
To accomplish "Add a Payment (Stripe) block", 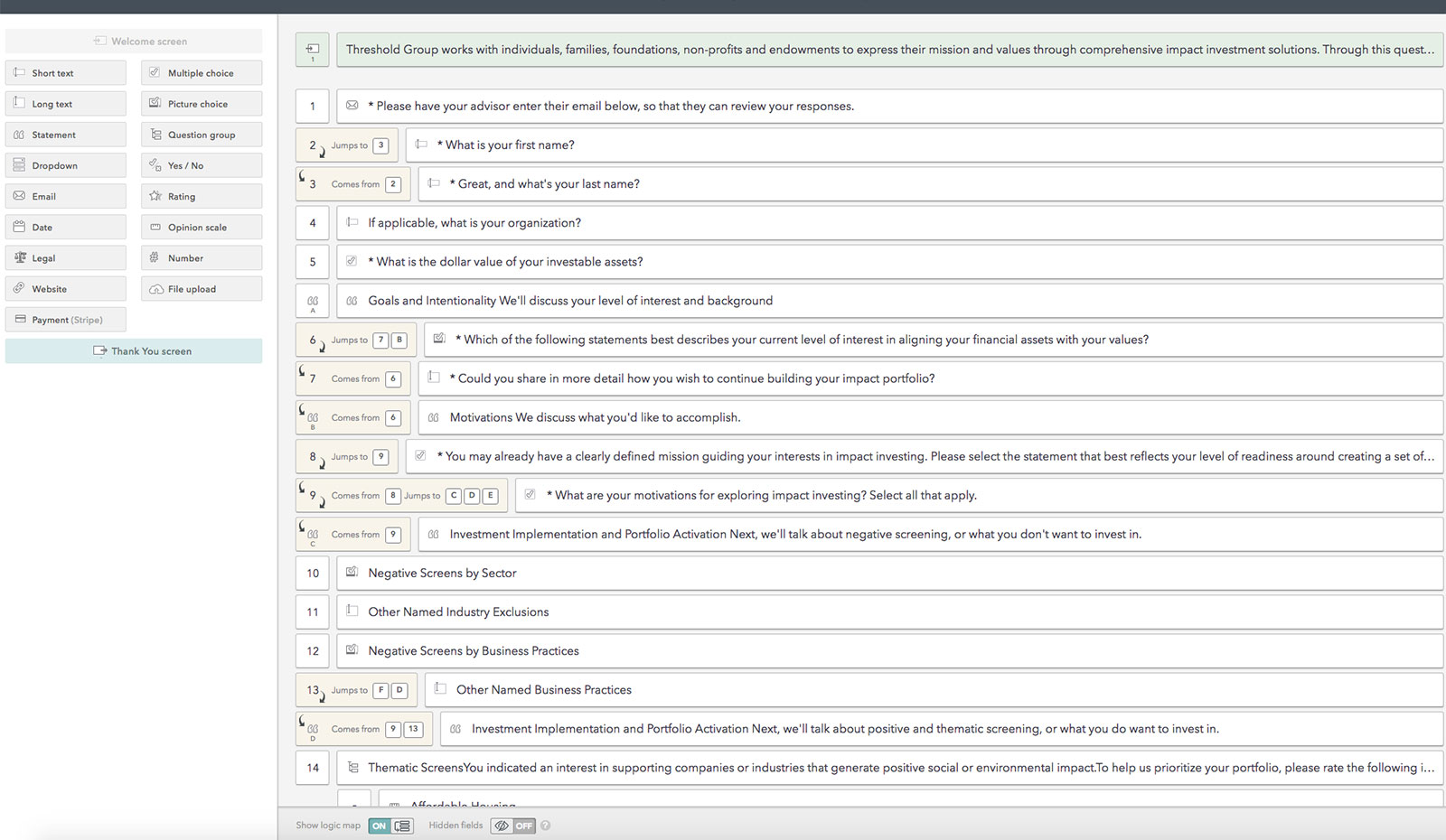I will [x=66, y=319].
